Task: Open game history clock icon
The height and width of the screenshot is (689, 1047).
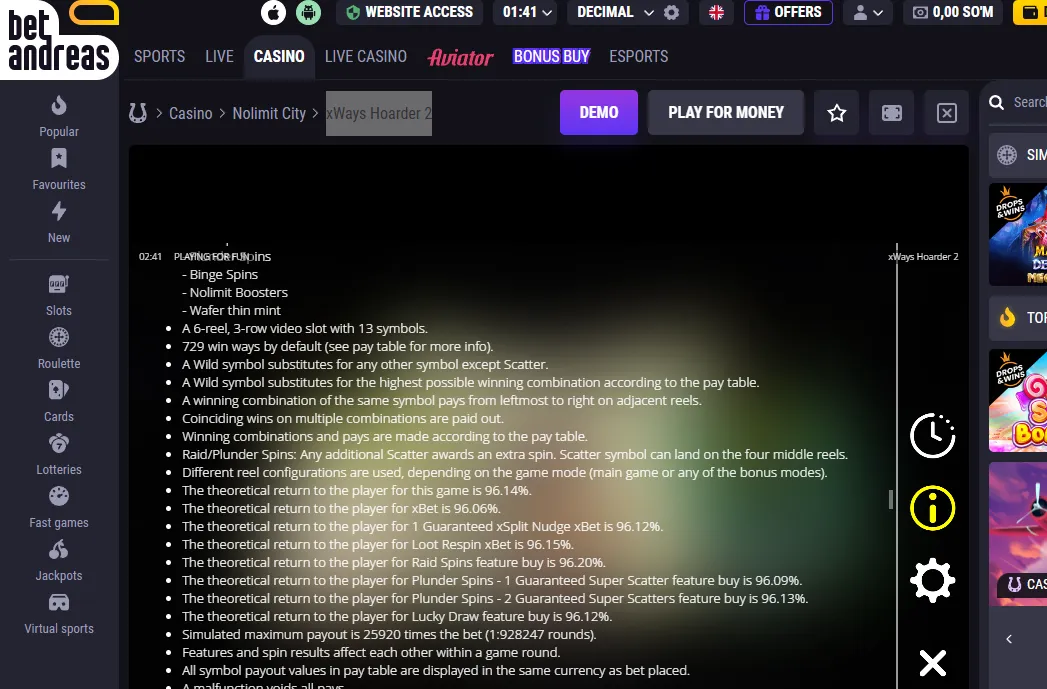Action: 932,436
